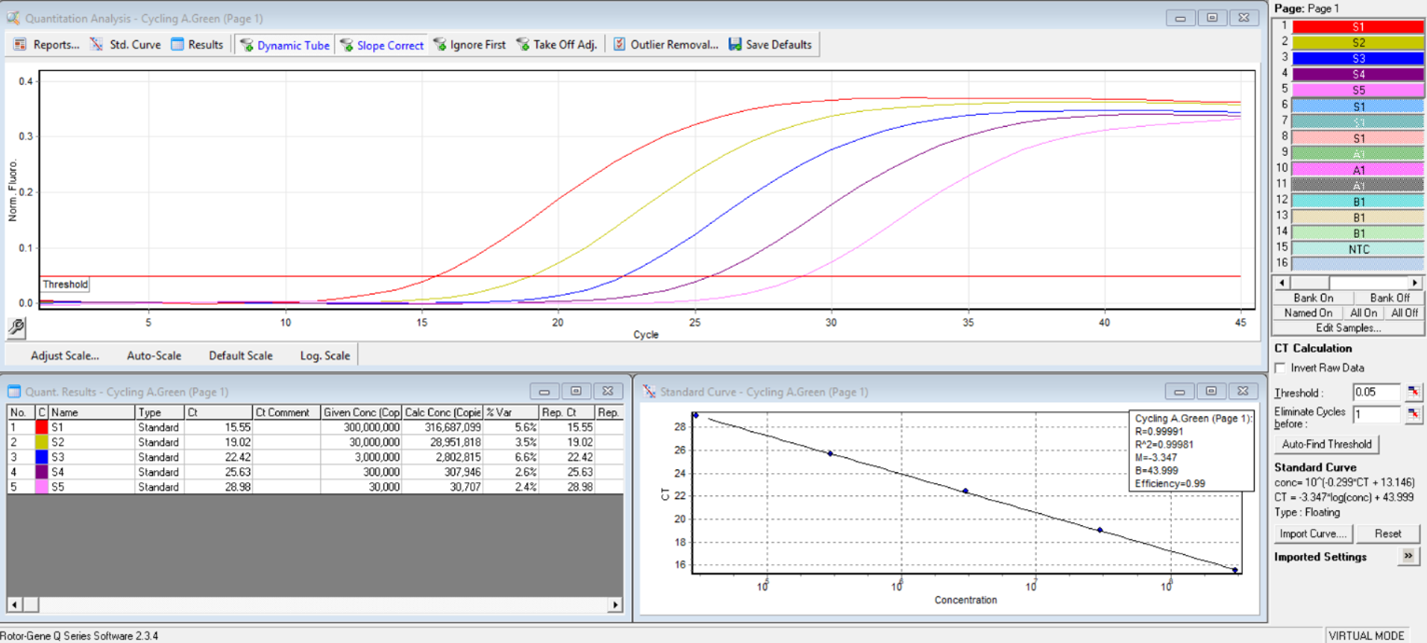Open Edit Samples... dialog

click(x=1347, y=328)
